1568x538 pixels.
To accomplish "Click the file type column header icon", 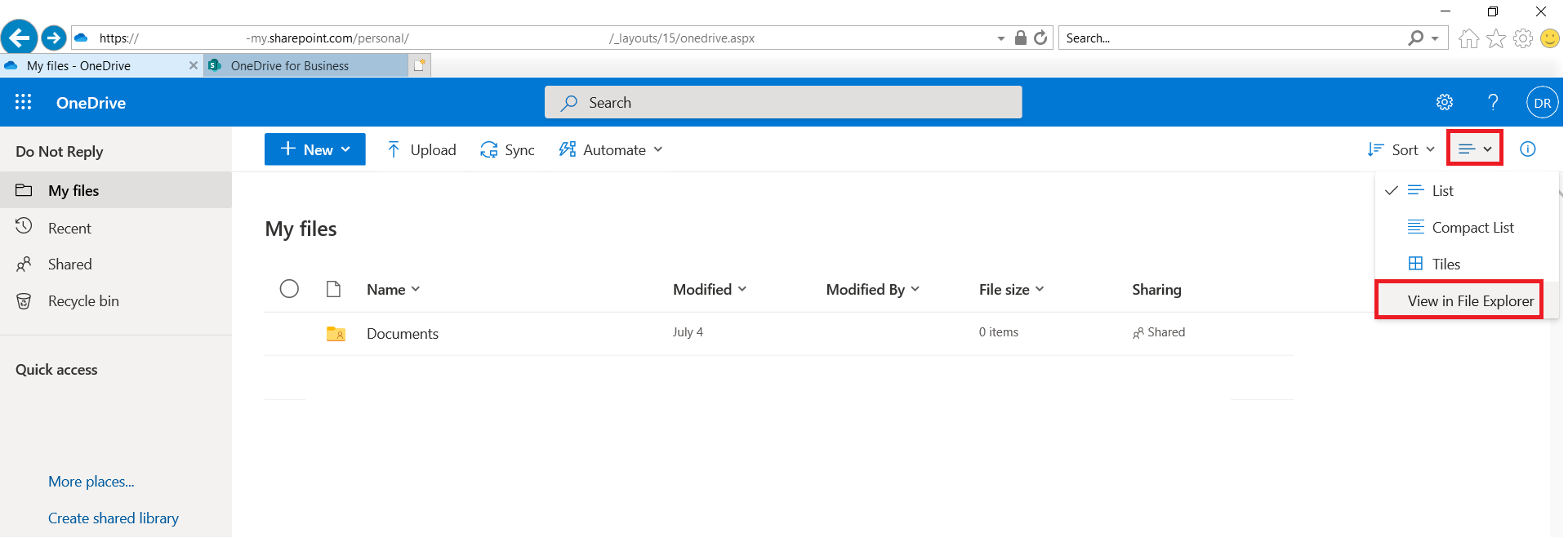I will click(333, 289).
